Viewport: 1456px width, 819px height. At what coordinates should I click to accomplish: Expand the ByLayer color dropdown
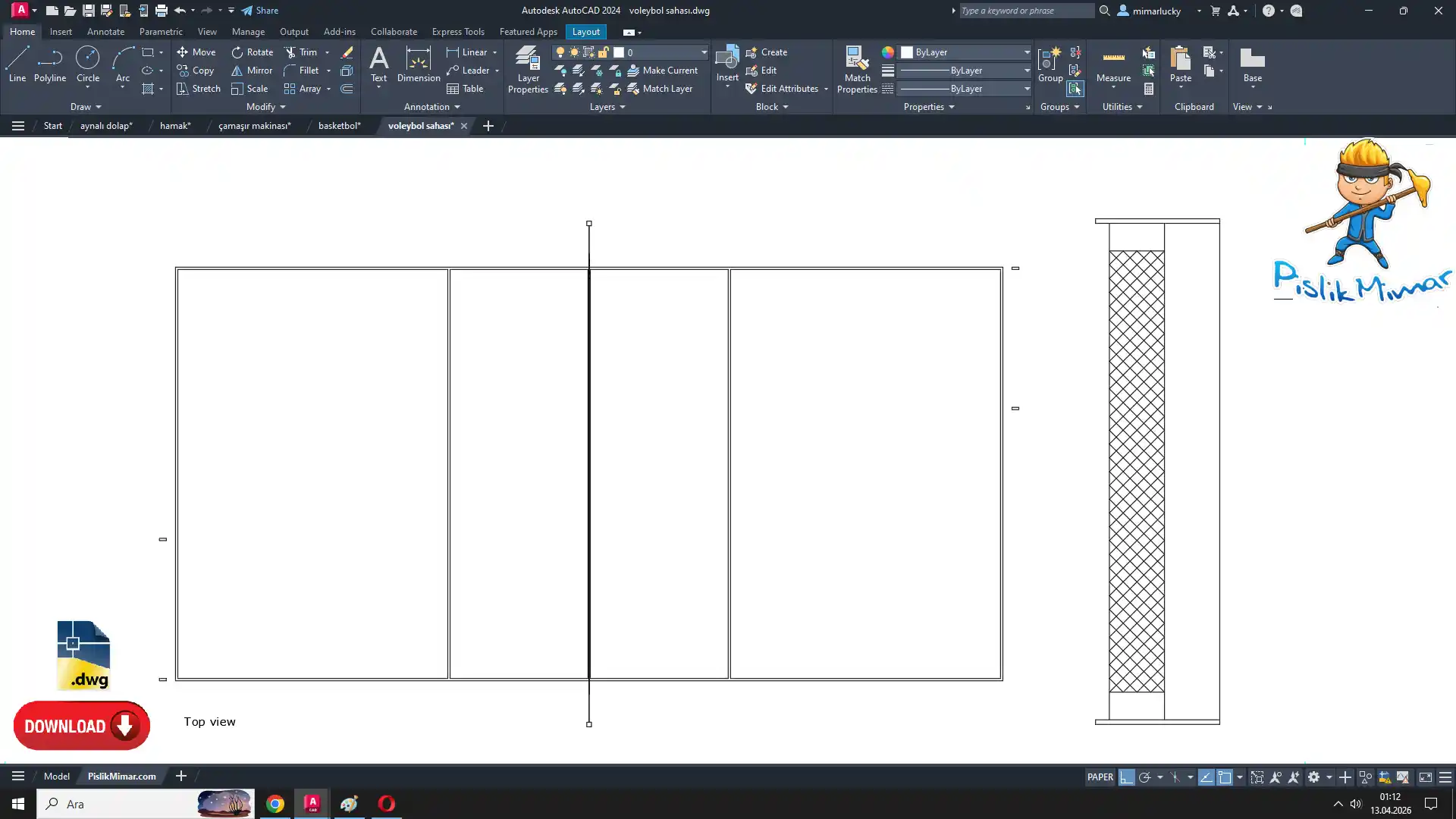tap(1027, 52)
